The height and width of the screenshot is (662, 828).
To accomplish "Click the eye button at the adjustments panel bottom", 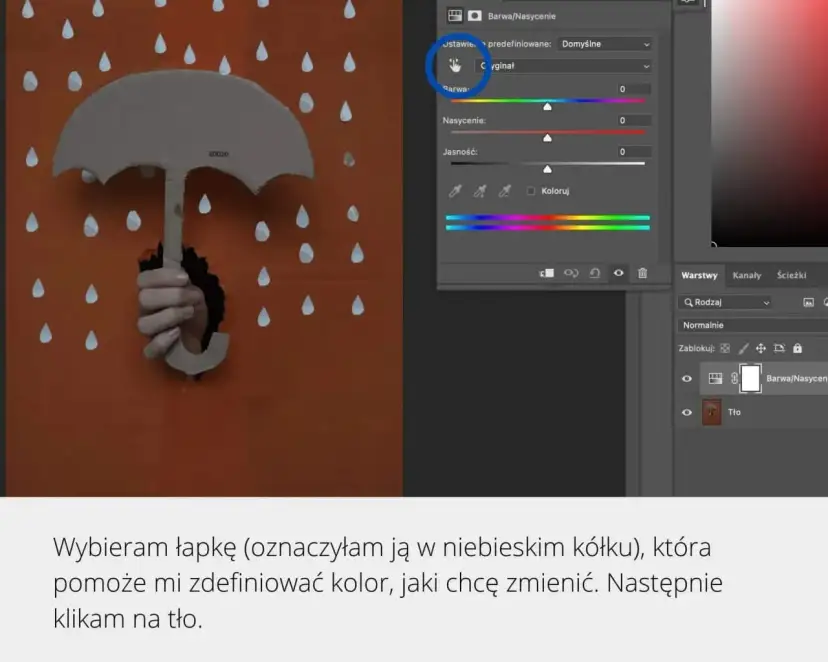I will pyautogui.click(x=619, y=273).
